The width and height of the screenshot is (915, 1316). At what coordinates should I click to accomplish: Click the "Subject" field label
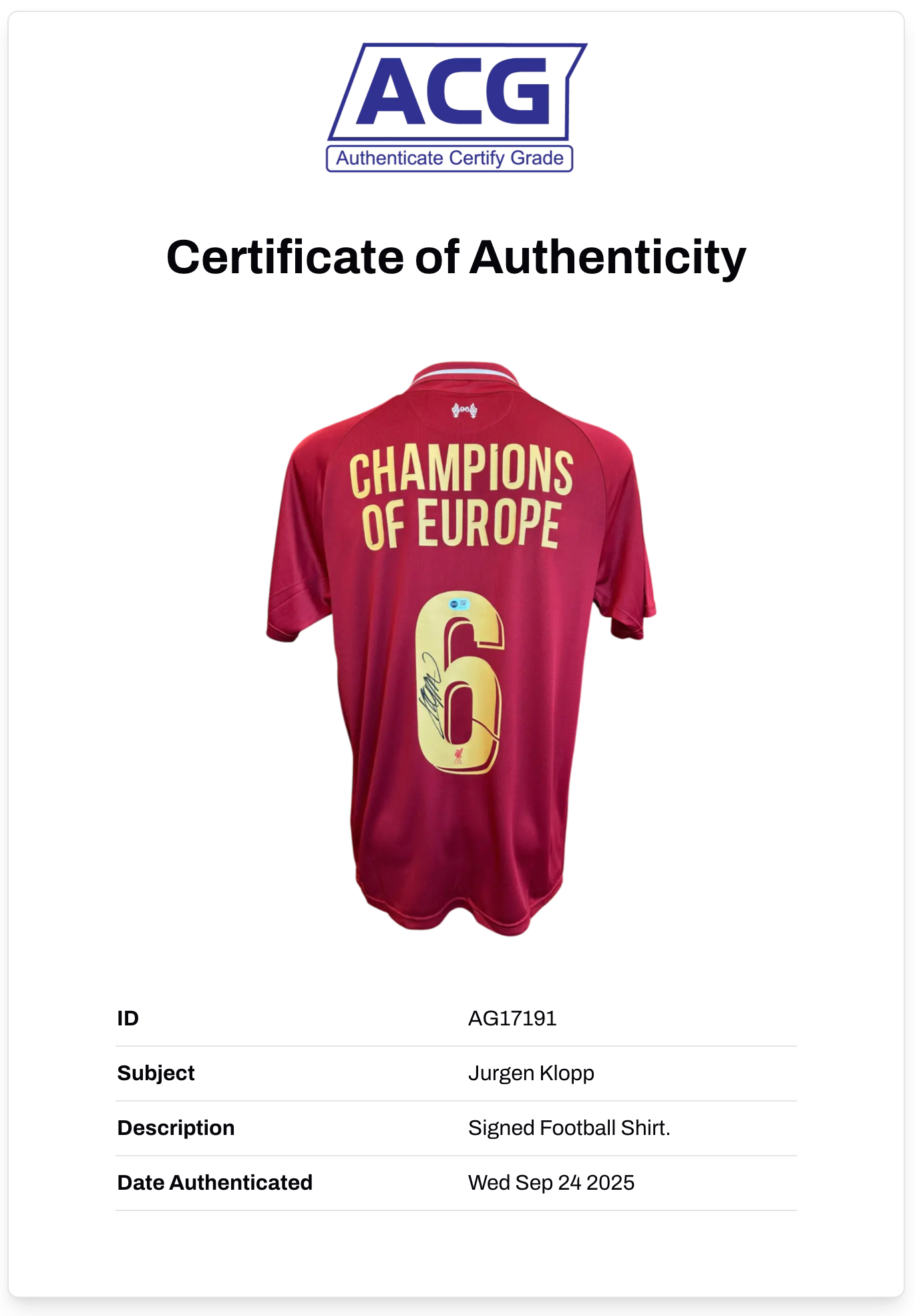[156, 1073]
